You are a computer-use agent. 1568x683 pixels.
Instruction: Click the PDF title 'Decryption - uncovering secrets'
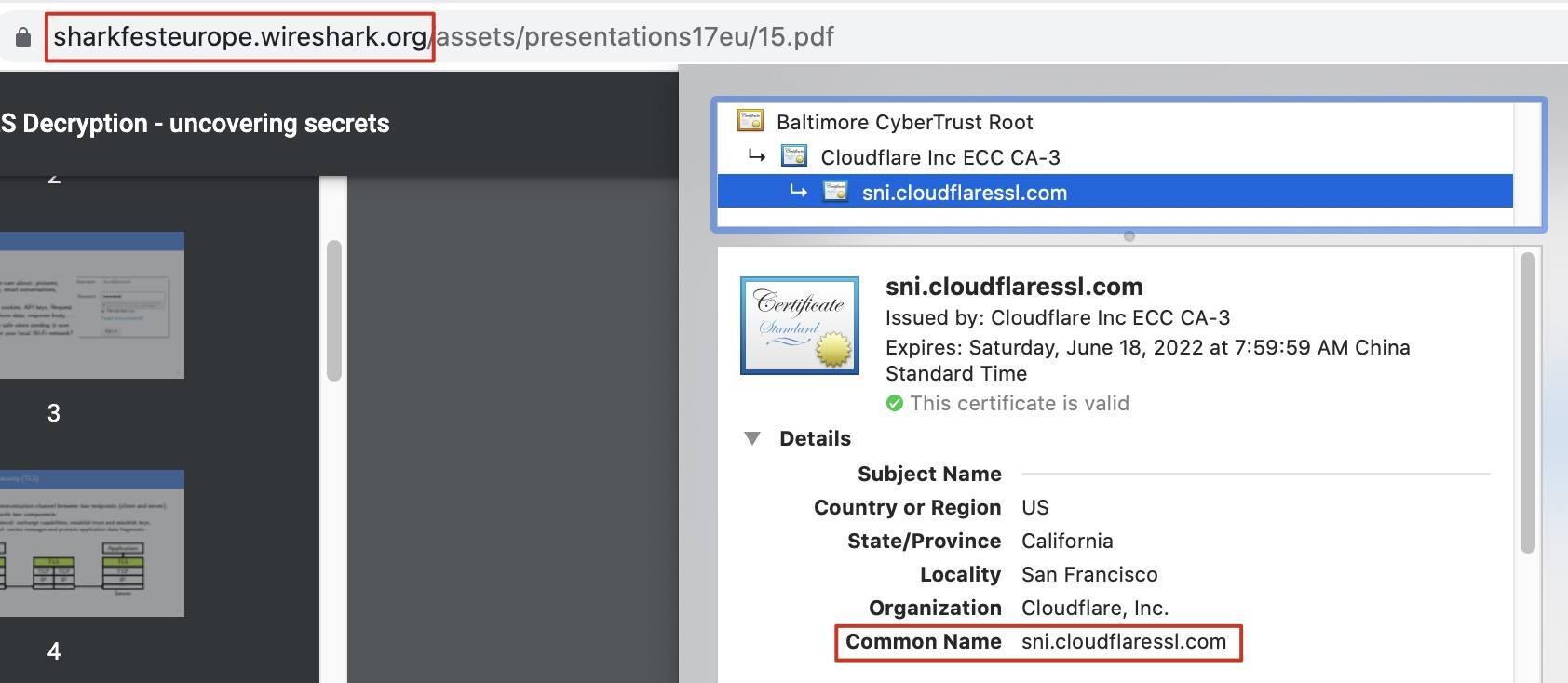pos(196,124)
